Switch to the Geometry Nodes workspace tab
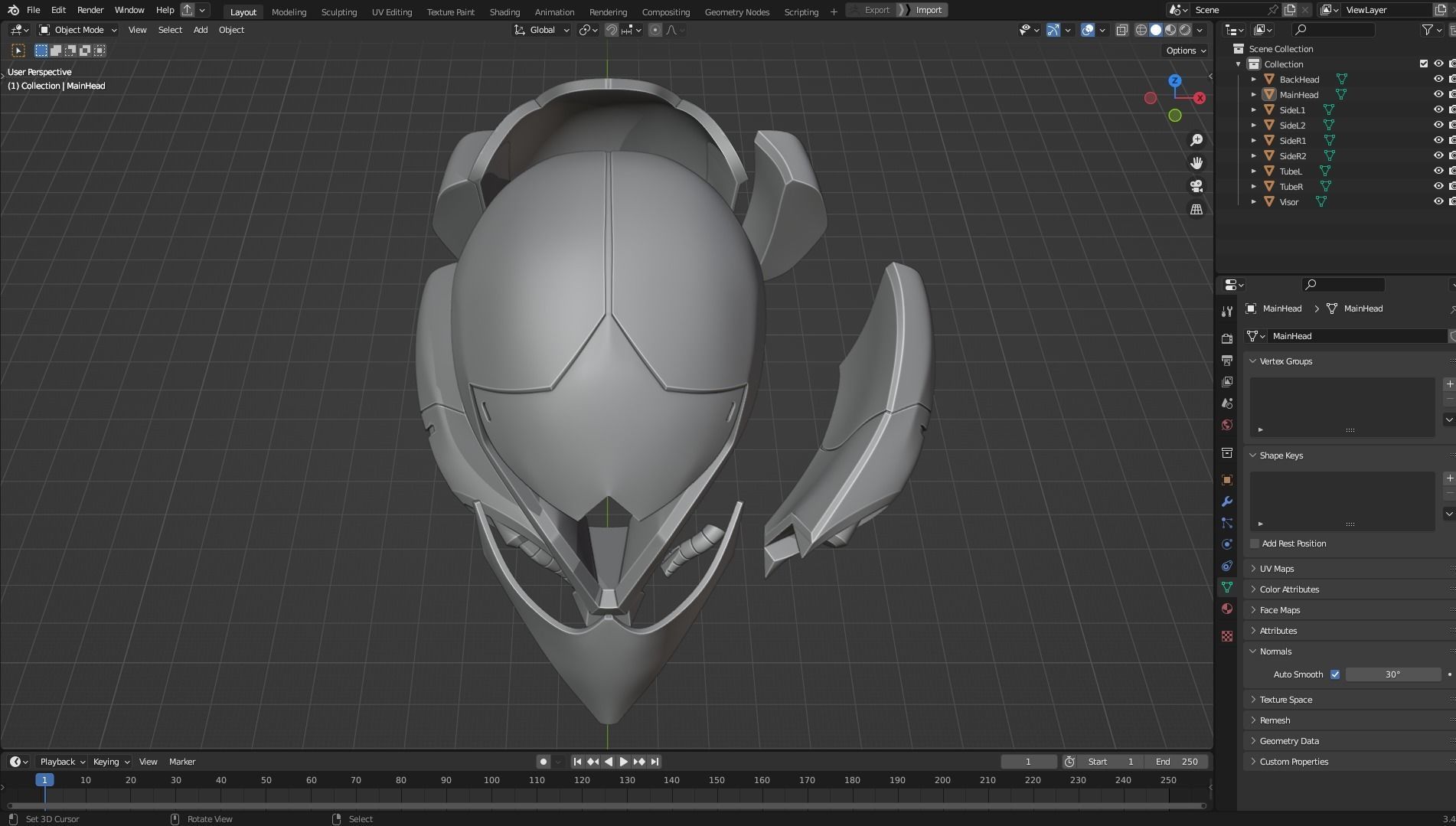Viewport: 1456px width, 826px height. point(737,11)
